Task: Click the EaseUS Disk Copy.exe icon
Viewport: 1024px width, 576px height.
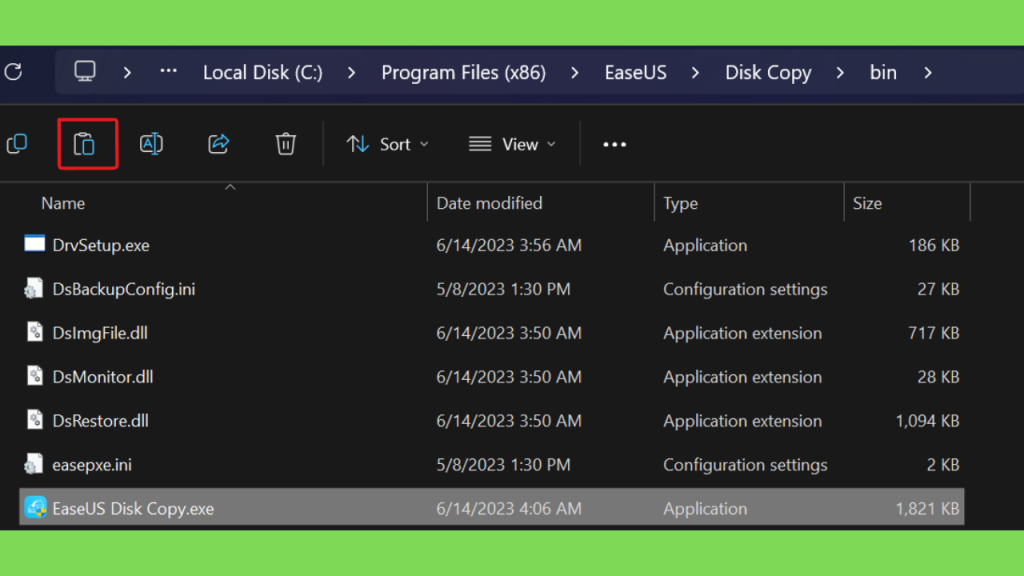Action: coord(35,507)
